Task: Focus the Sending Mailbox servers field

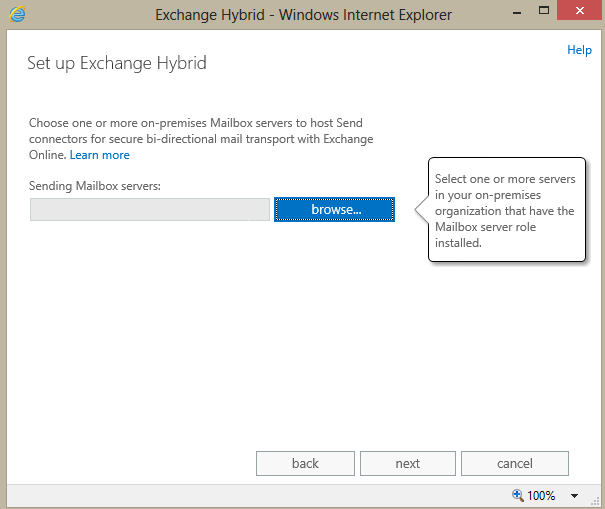Action: click(x=150, y=210)
